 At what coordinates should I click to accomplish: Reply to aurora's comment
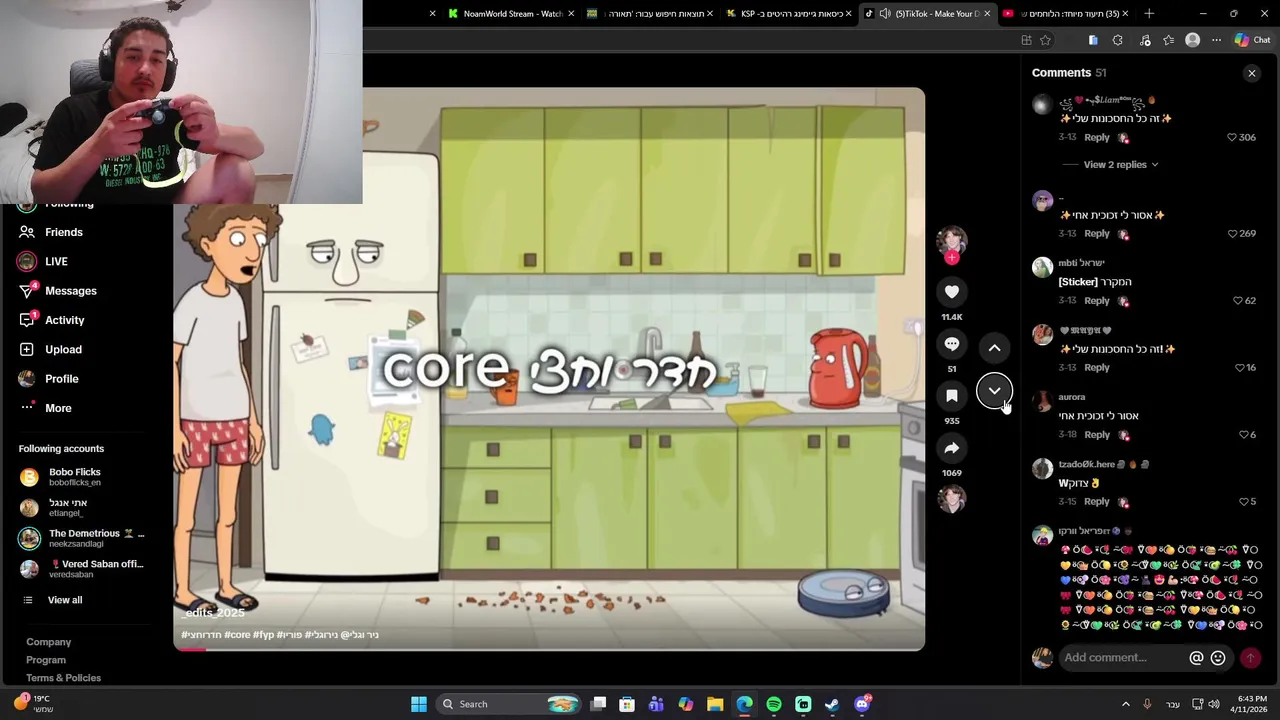pyautogui.click(x=1097, y=434)
